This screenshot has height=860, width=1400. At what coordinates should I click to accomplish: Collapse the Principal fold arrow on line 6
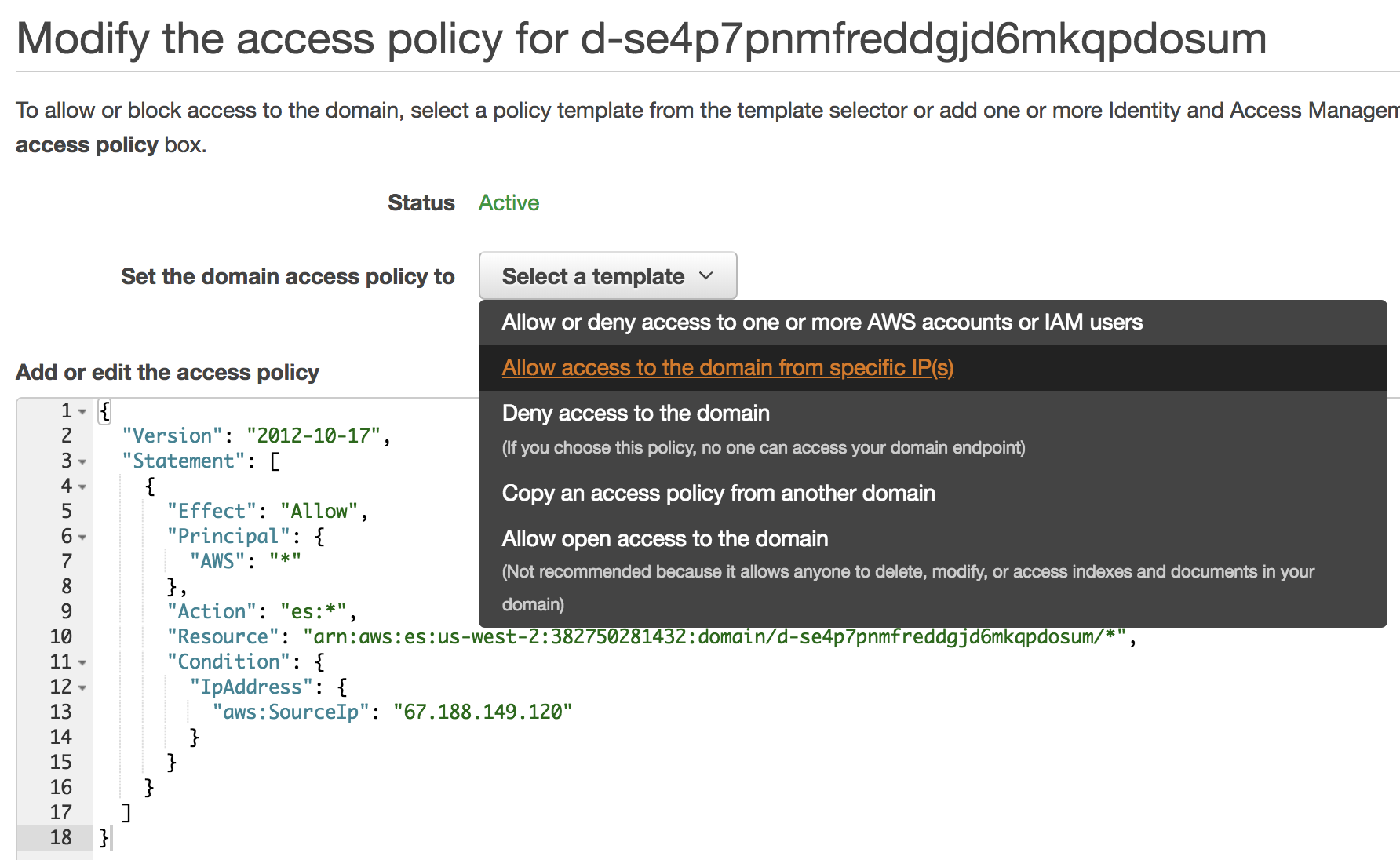pyautogui.click(x=82, y=537)
